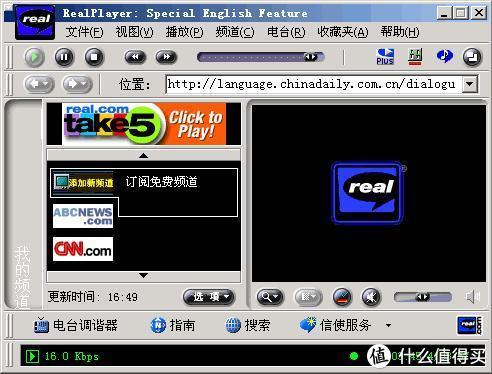Open the CNN.com channel
The height and width of the screenshot is (374, 492).
(83, 249)
